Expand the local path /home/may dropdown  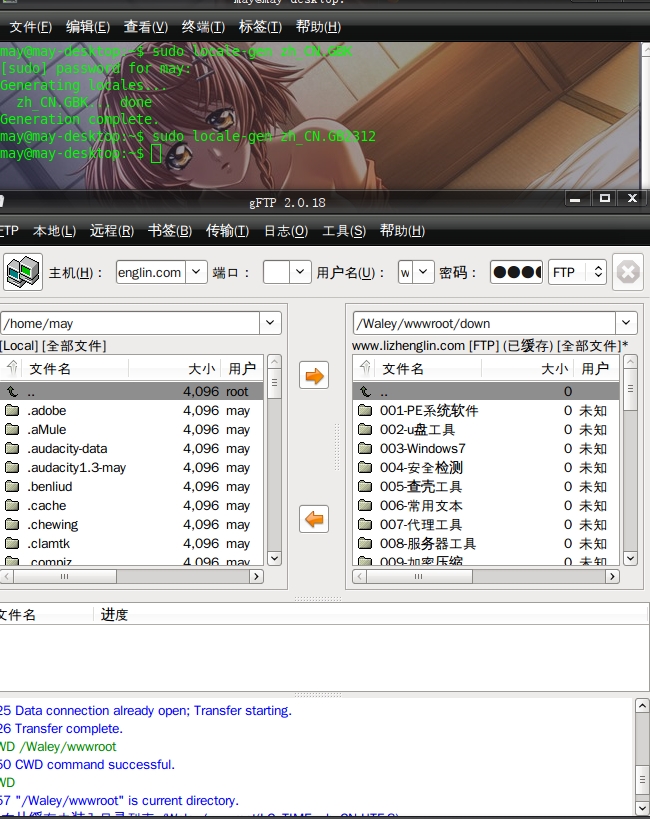(270, 323)
